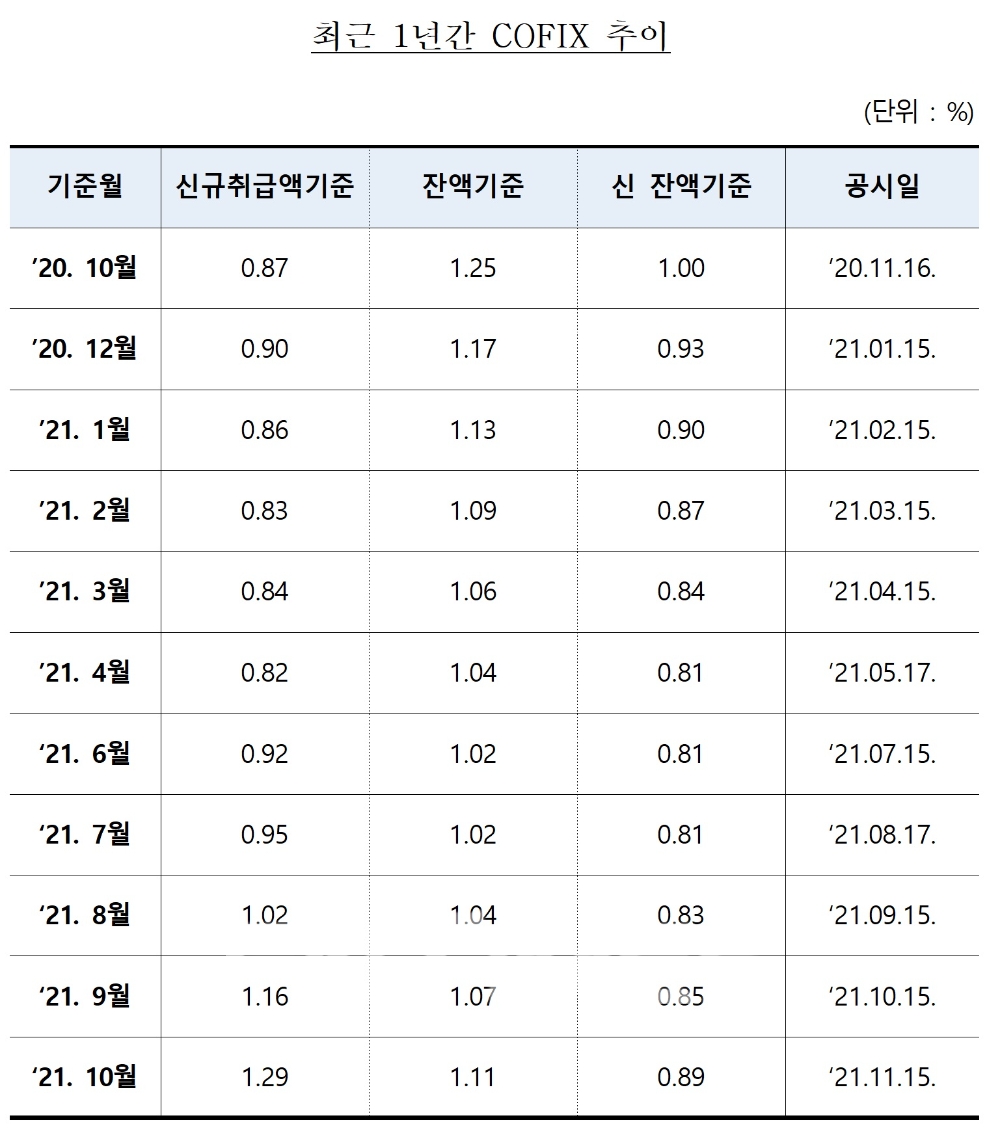Click the 1.16 value for September

tap(264, 996)
